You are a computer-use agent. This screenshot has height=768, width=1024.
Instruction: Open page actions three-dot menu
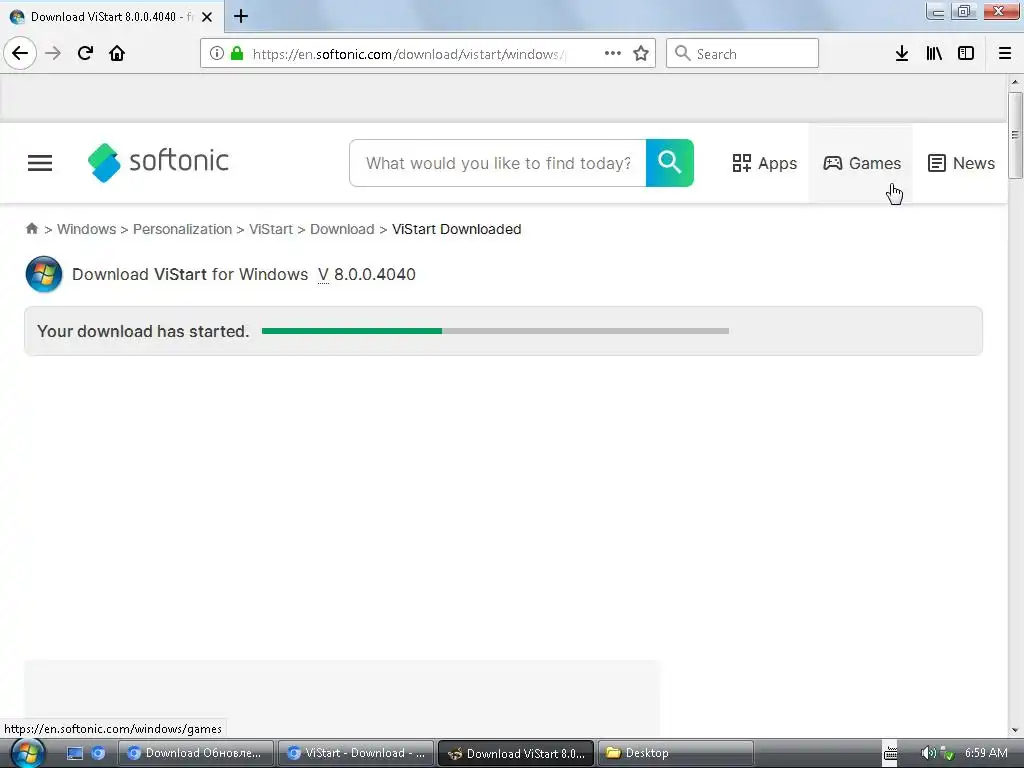tap(613, 54)
